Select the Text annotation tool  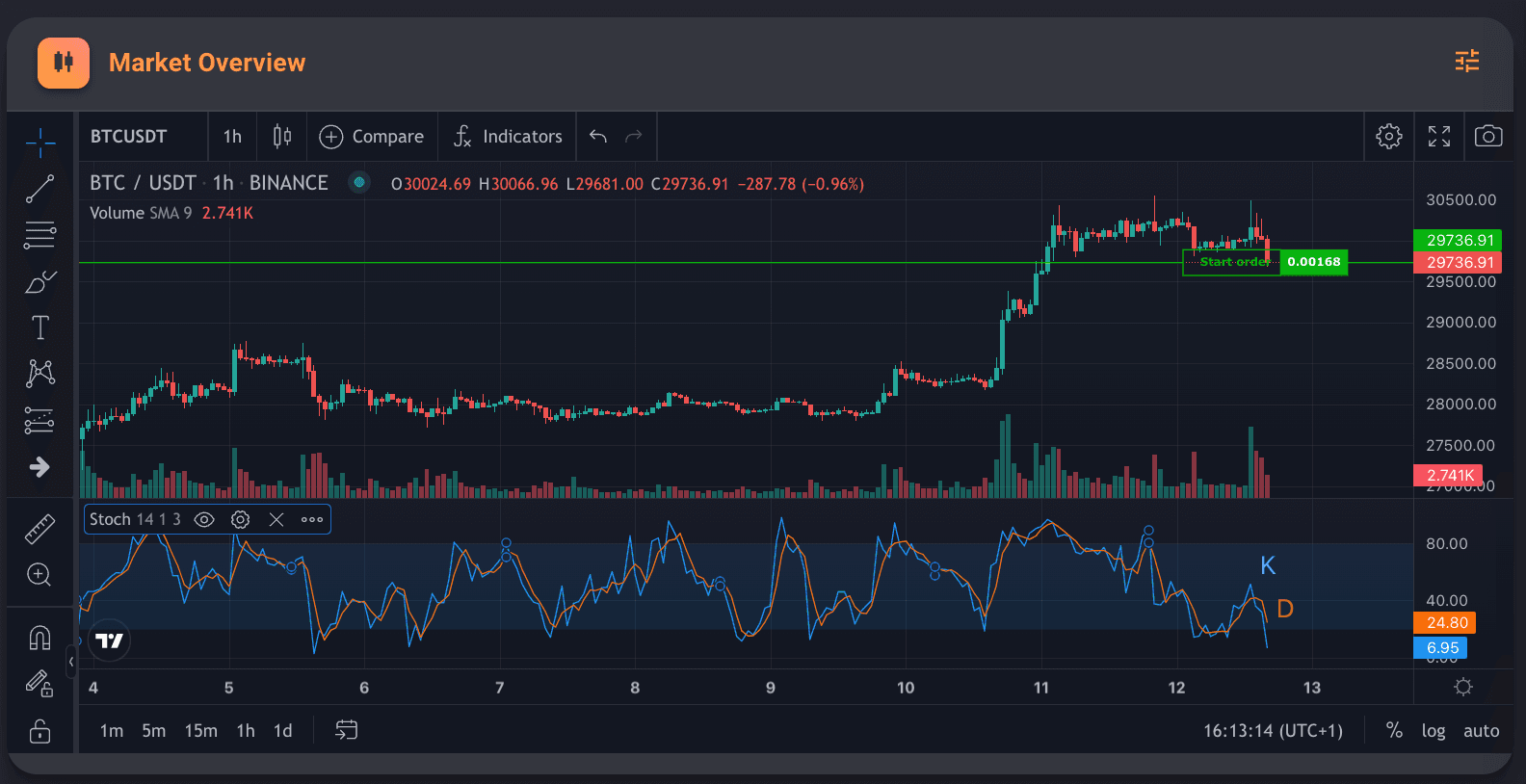coord(39,328)
